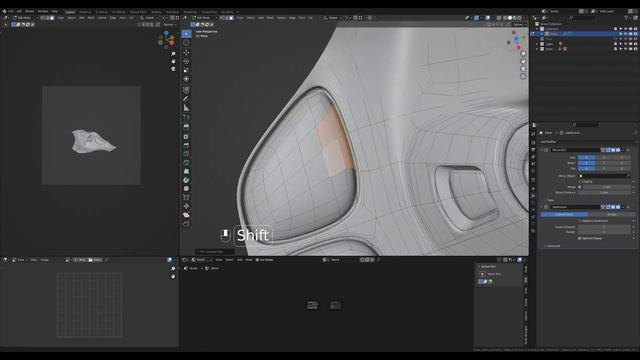Switch main viewport to vertex select mode

click(222, 18)
